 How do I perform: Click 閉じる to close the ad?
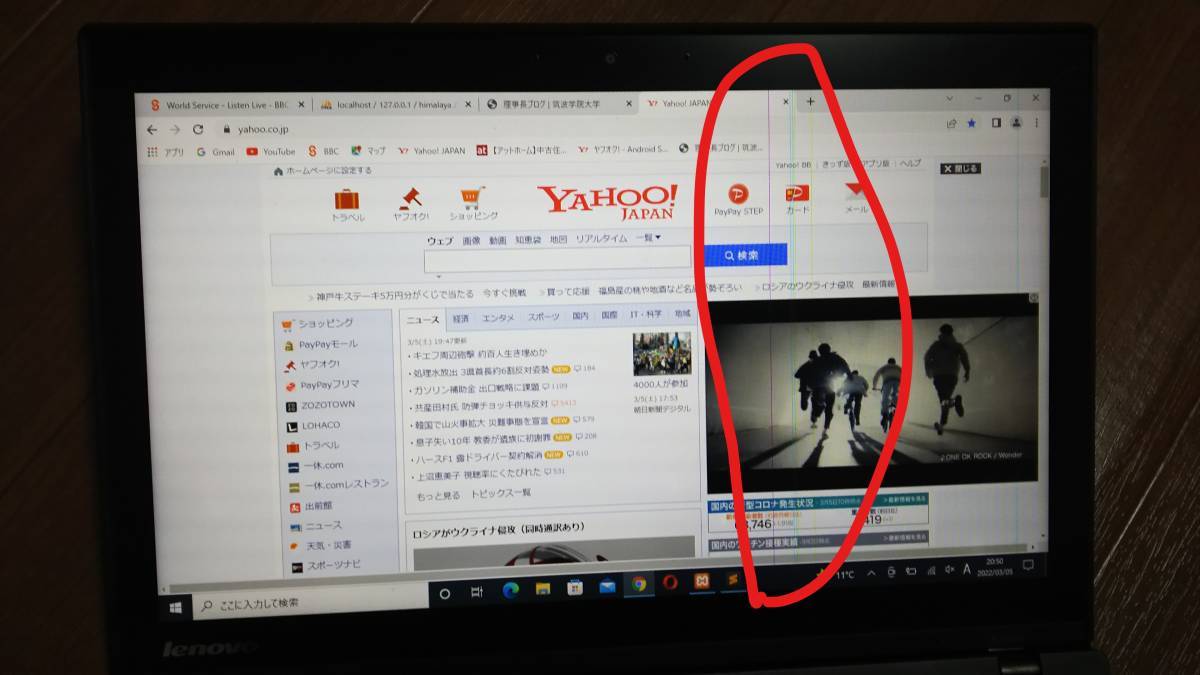tap(960, 168)
